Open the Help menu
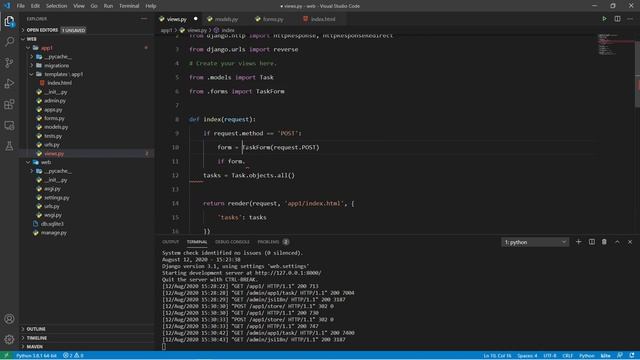Image resolution: width=640 pixels, height=360 pixels. point(151,6)
